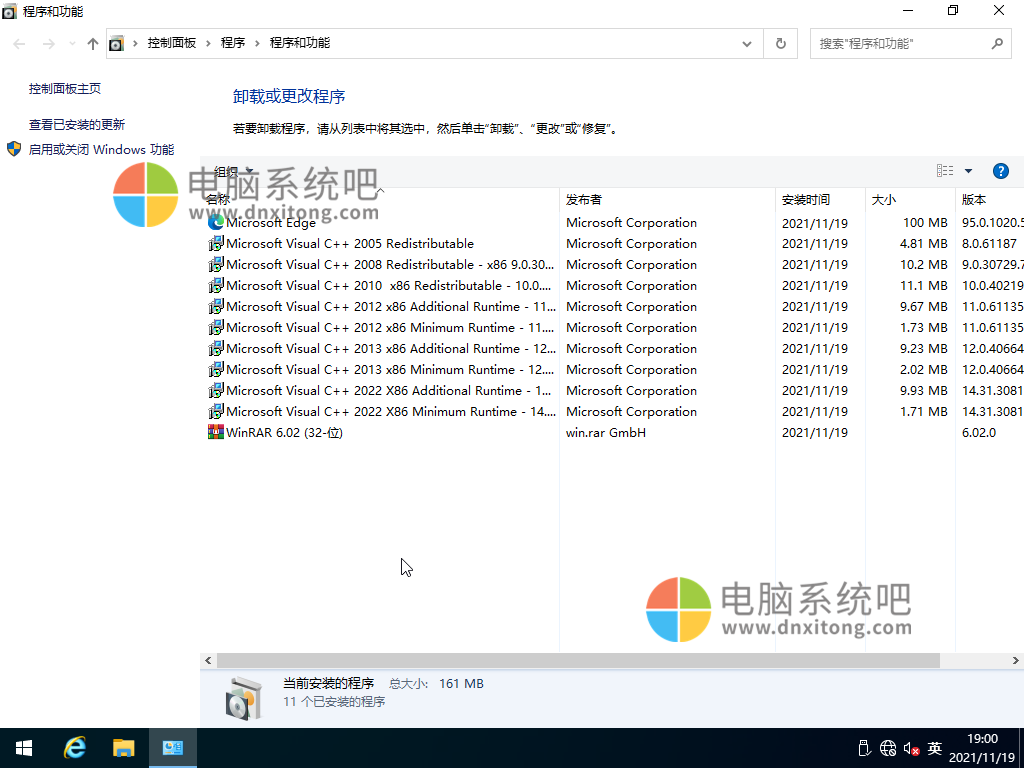Sort list by 安装时间 column header

point(806,200)
